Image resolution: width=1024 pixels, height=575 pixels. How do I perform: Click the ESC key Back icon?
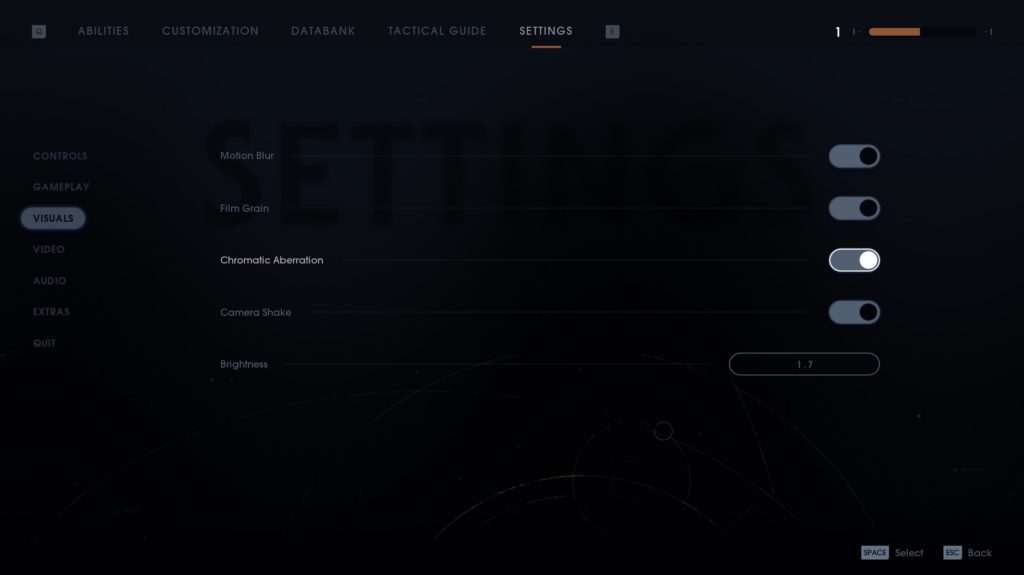click(x=952, y=553)
